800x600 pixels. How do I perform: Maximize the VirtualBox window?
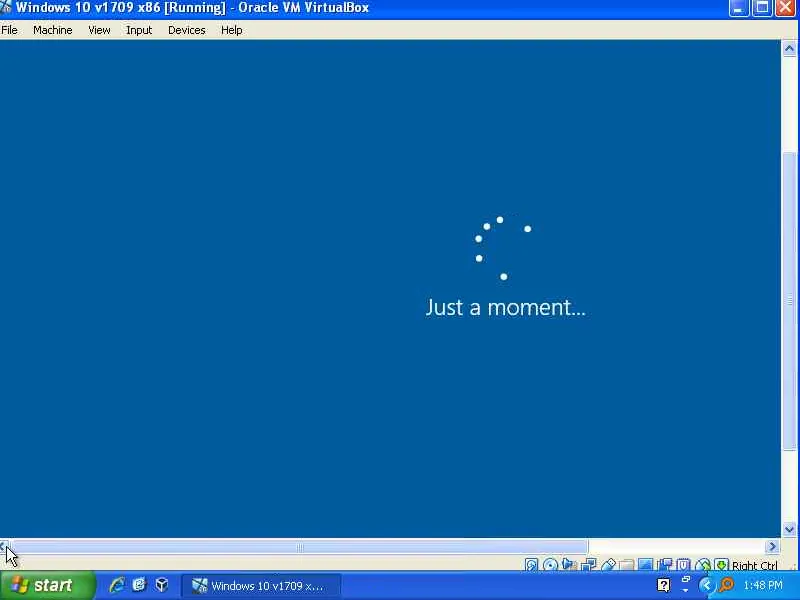(762, 8)
